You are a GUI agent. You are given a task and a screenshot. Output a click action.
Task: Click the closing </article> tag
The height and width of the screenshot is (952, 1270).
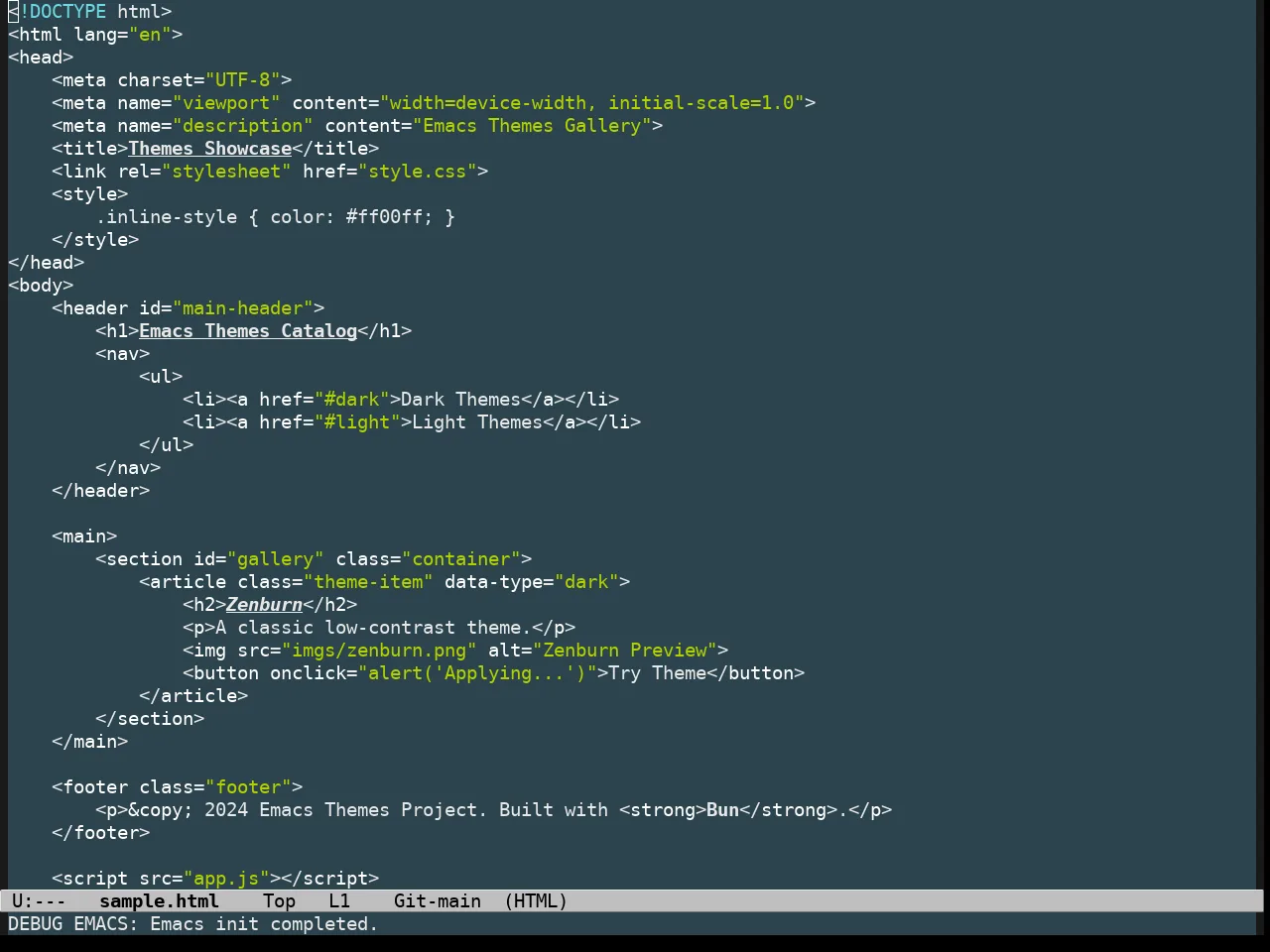click(x=193, y=696)
